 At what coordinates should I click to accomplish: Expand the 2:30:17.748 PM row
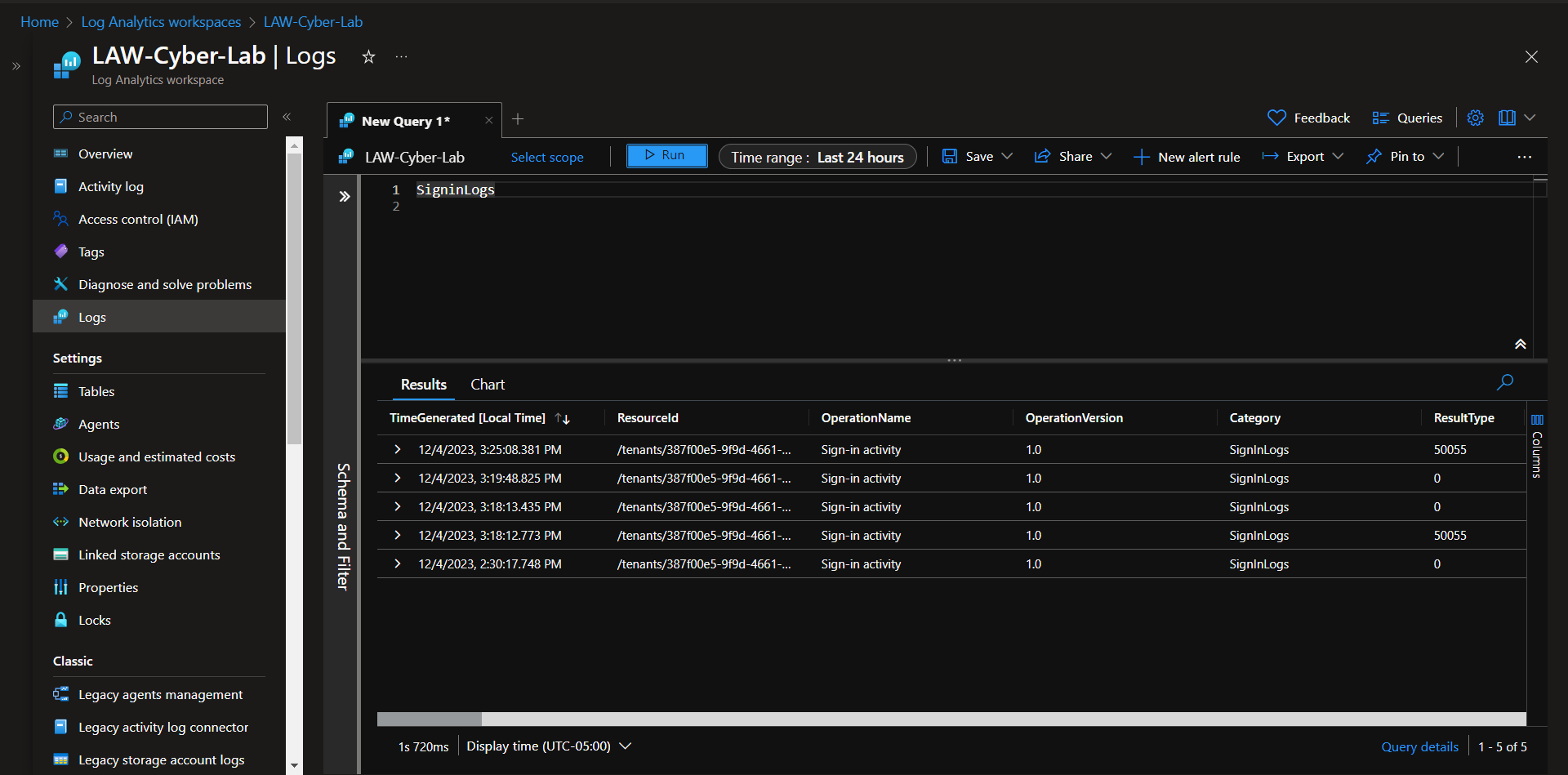(x=398, y=563)
